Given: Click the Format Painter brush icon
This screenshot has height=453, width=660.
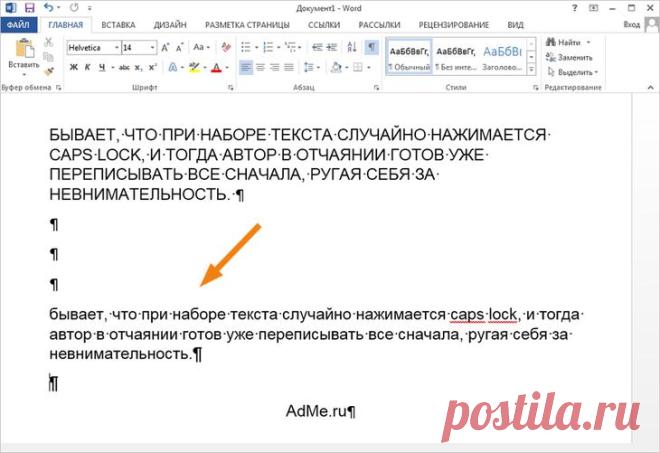Looking at the screenshot, I should (49, 71).
